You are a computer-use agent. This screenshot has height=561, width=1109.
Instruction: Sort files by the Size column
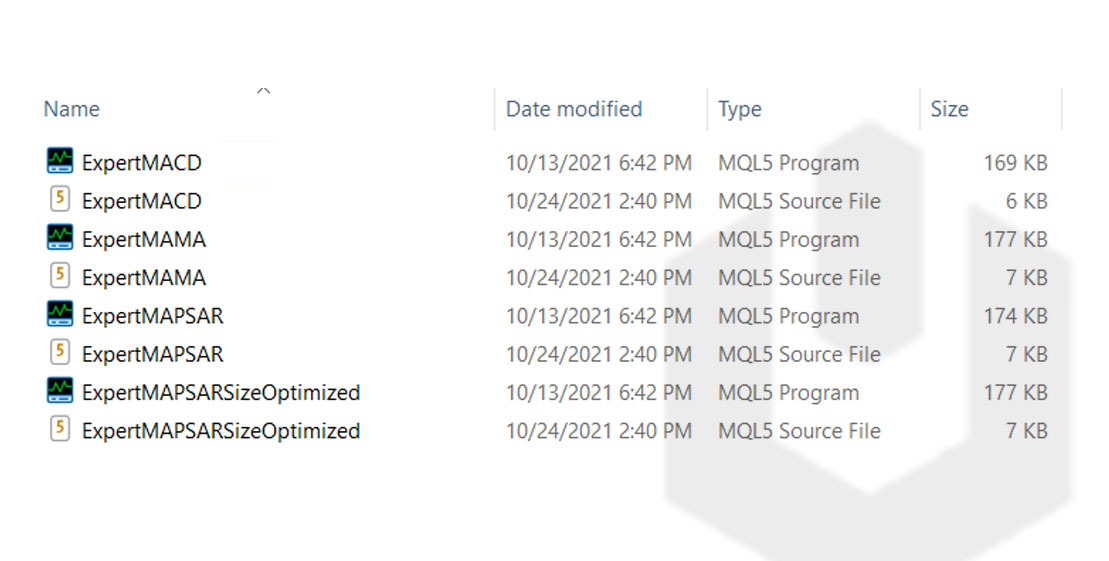pyautogui.click(x=949, y=109)
